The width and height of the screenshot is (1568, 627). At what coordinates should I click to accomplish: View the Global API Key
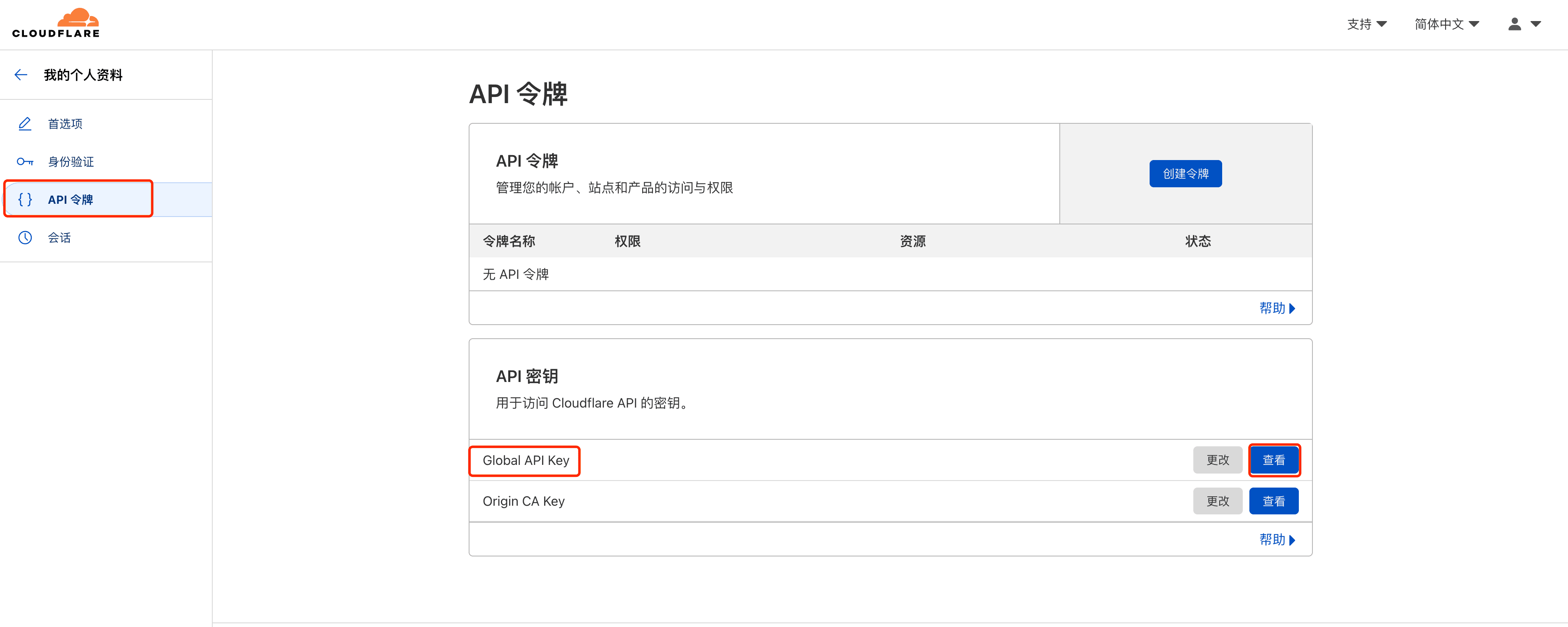coord(1273,460)
